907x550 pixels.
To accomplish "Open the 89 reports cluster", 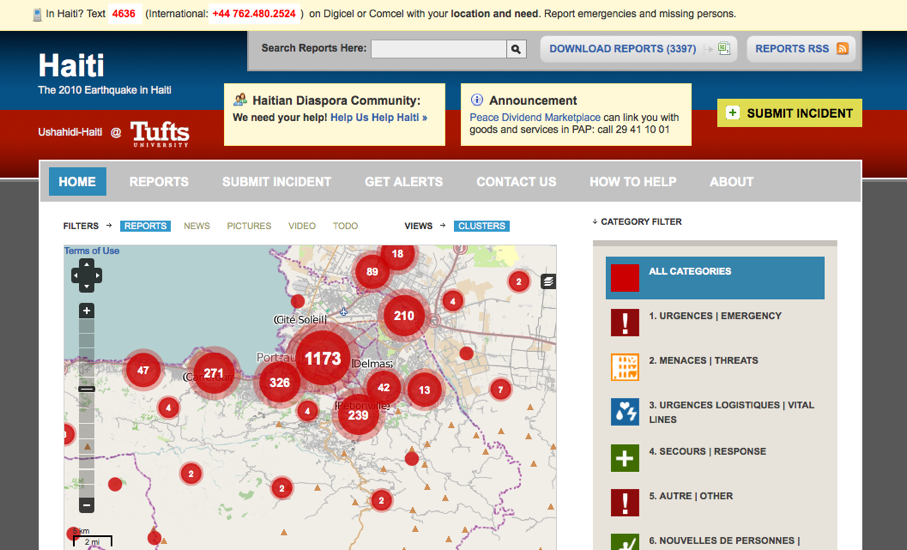I will point(372,272).
